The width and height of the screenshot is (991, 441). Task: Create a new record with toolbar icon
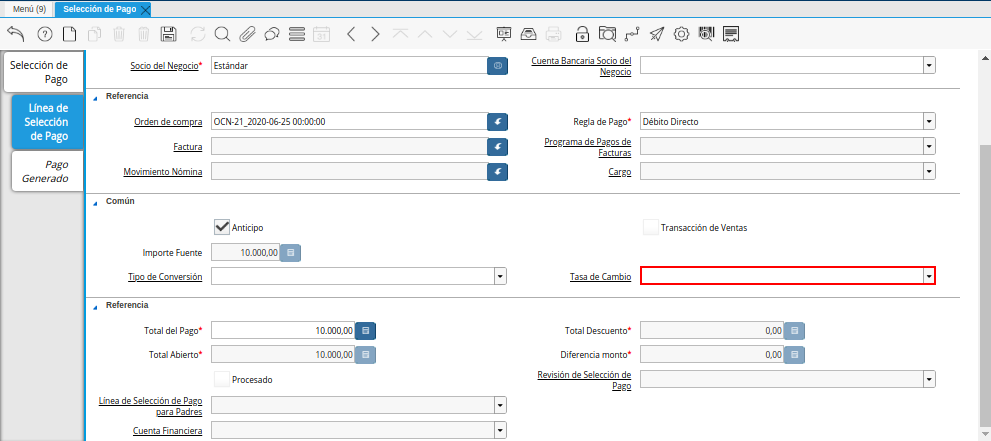click(x=69, y=34)
